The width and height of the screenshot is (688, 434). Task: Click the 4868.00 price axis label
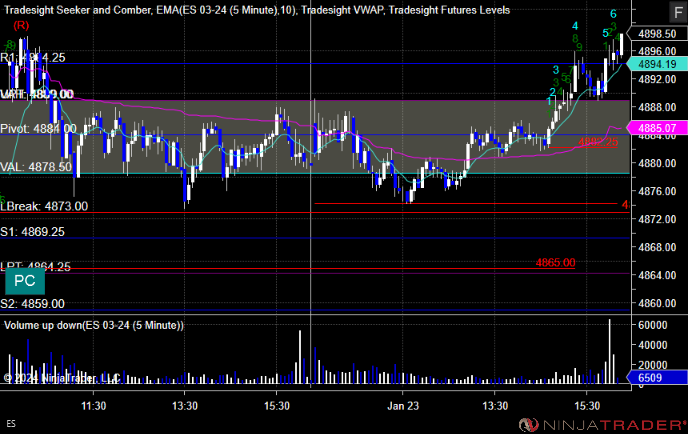(657, 247)
